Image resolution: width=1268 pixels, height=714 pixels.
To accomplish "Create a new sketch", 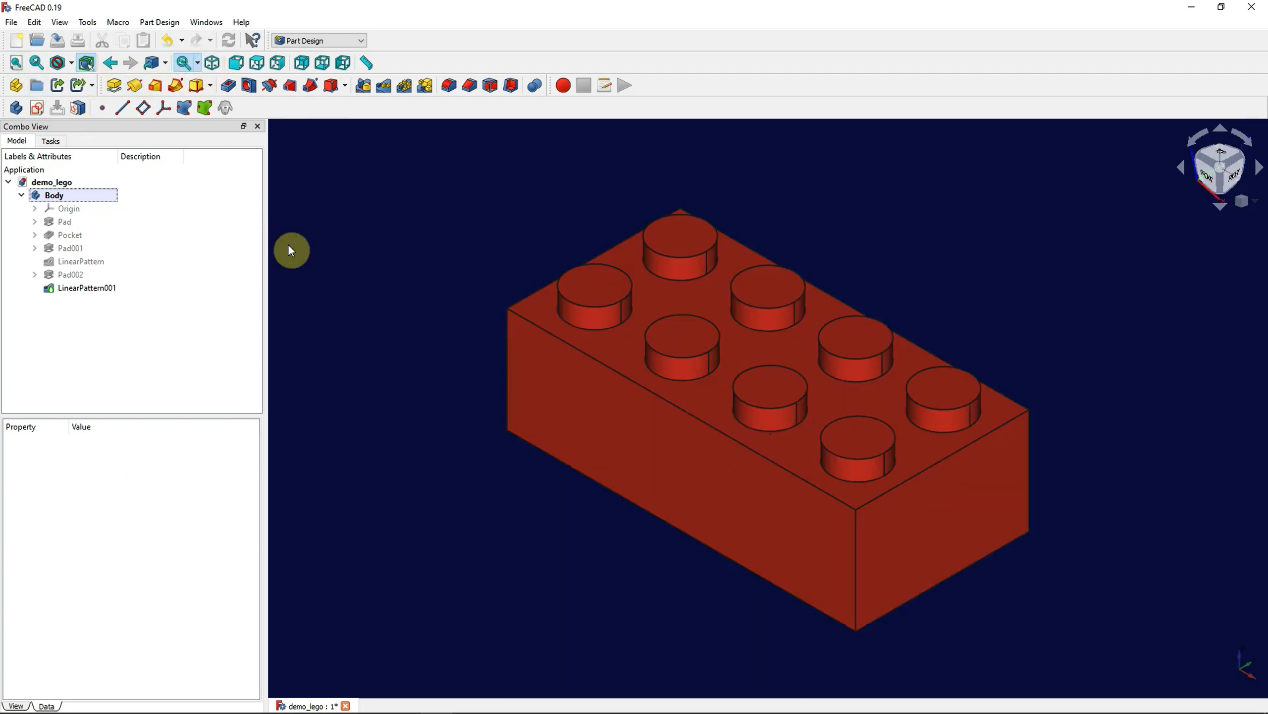I will [x=37, y=107].
